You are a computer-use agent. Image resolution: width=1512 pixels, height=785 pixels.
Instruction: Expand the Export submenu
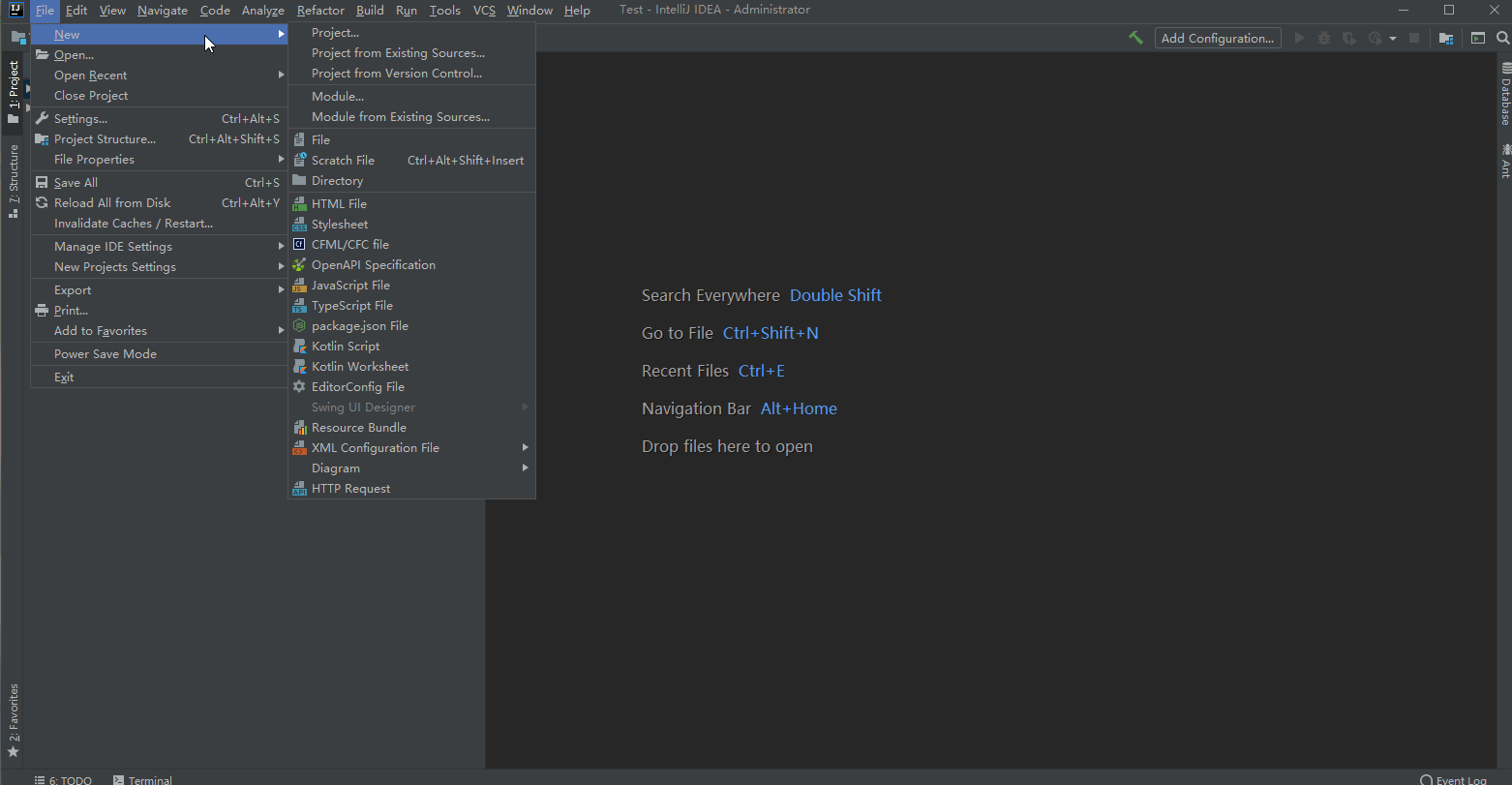[160, 290]
